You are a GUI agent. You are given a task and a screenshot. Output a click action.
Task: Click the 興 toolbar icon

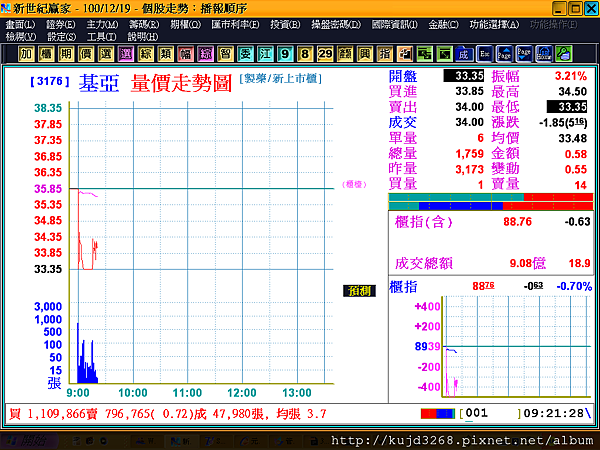click(x=365, y=54)
